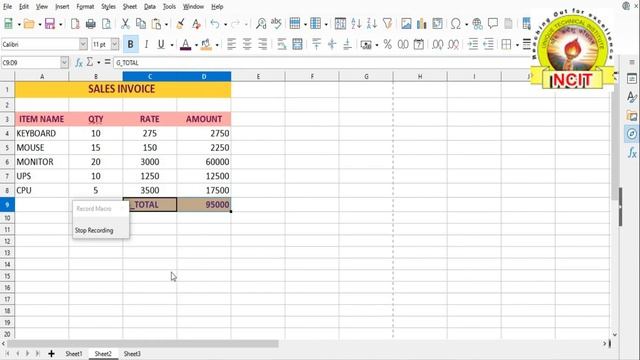This screenshot has height=360, width=640.
Task: Click the horizontal scrollbar thumb
Action: pyautogui.click(x=143, y=344)
